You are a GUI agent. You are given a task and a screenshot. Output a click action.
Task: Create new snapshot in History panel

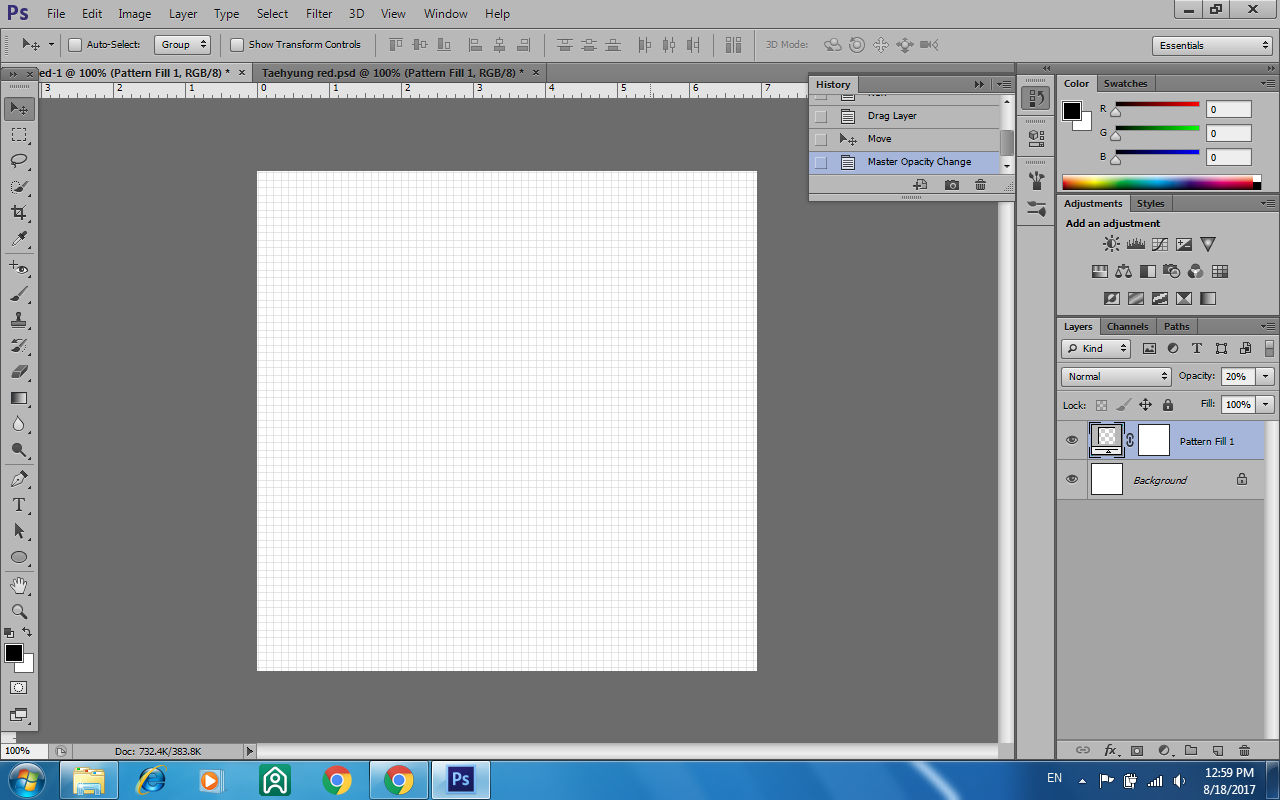951,185
